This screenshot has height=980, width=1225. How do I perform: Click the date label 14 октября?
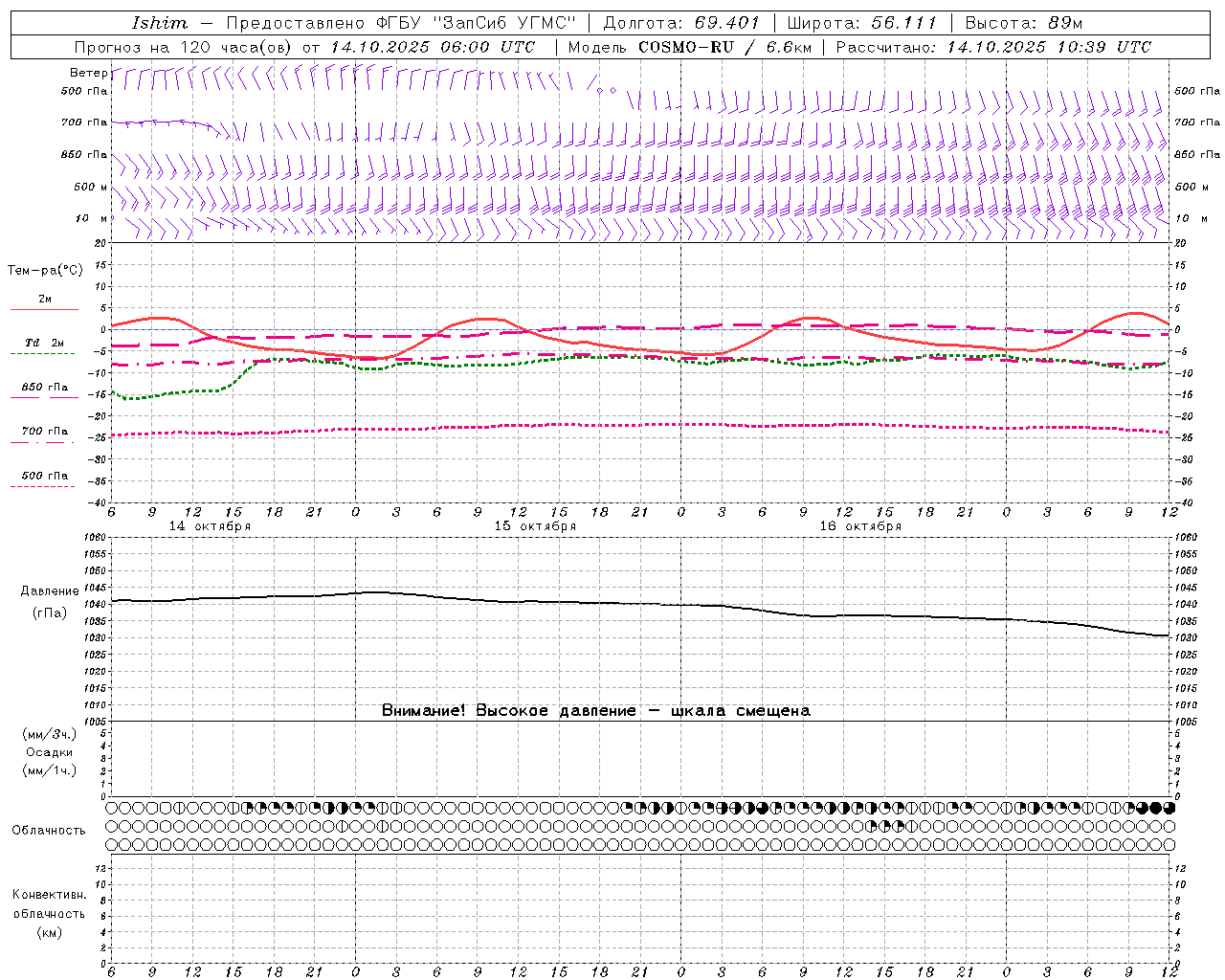[210, 526]
